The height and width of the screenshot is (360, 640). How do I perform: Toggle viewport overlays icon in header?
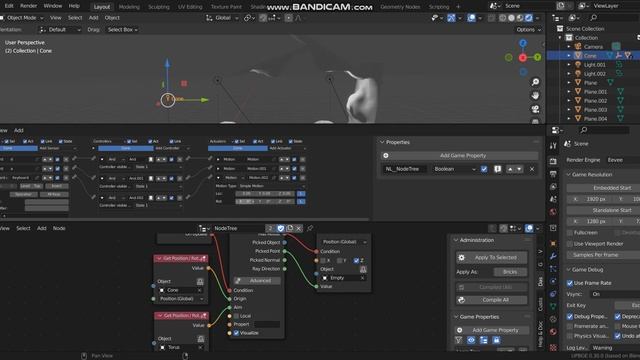(471, 18)
